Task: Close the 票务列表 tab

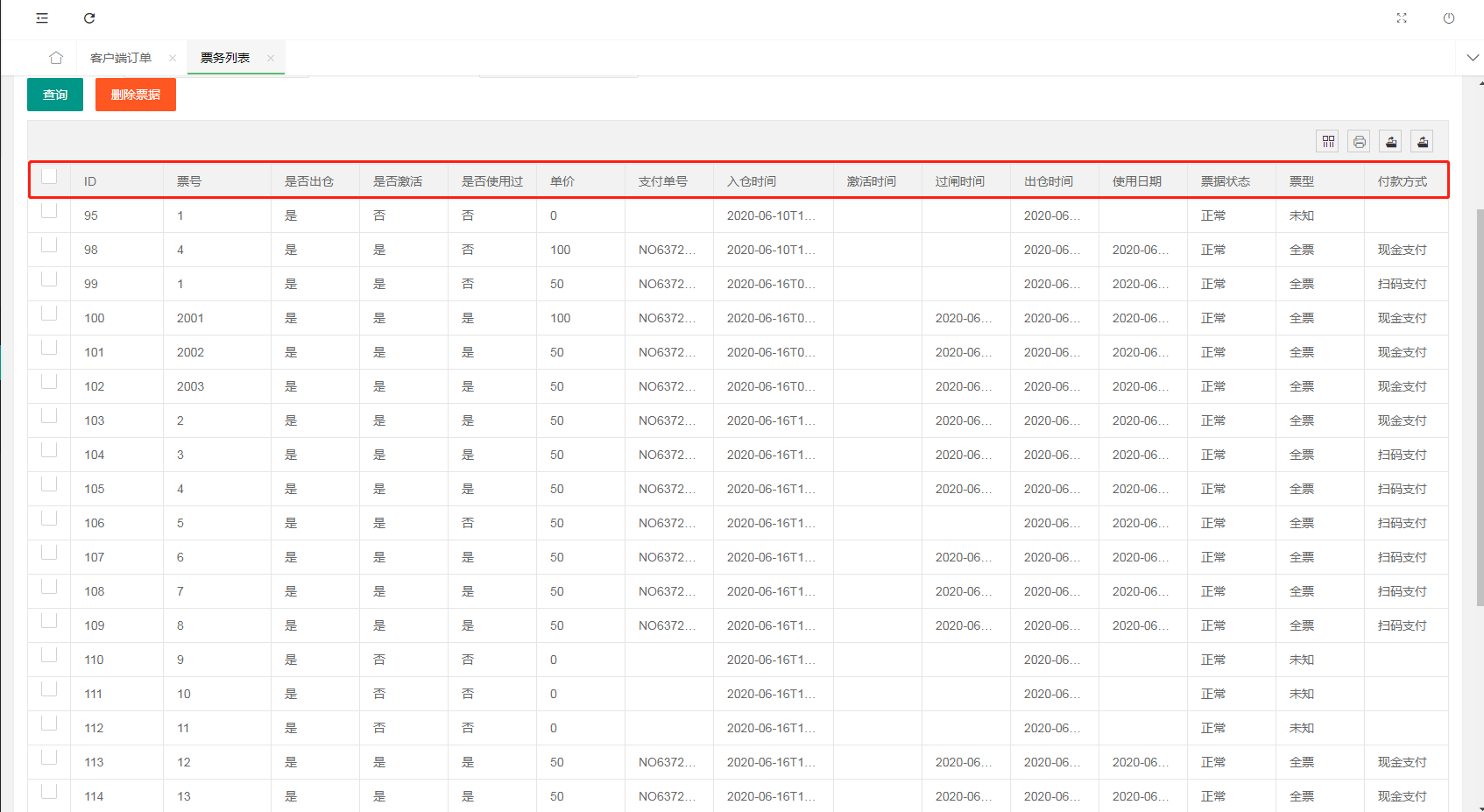Action: pyautogui.click(x=271, y=58)
